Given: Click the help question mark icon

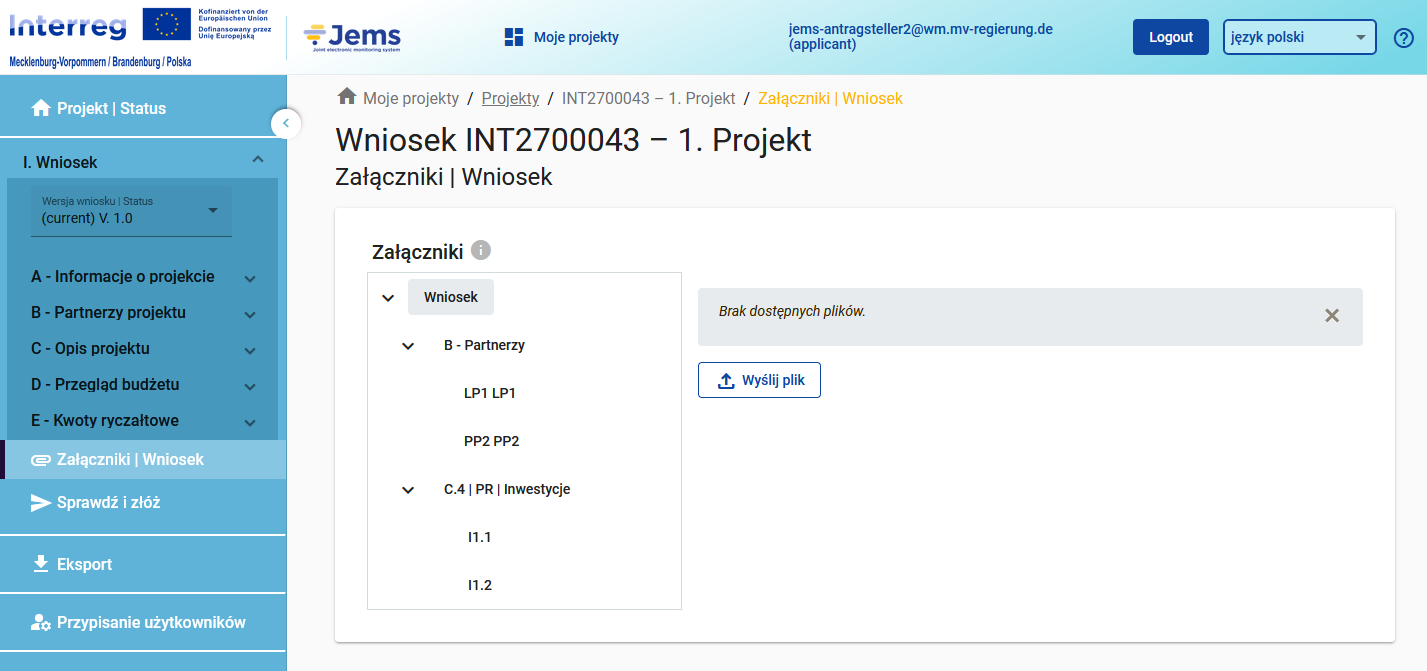Looking at the screenshot, I should pyautogui.click(x=1403, y=38).
